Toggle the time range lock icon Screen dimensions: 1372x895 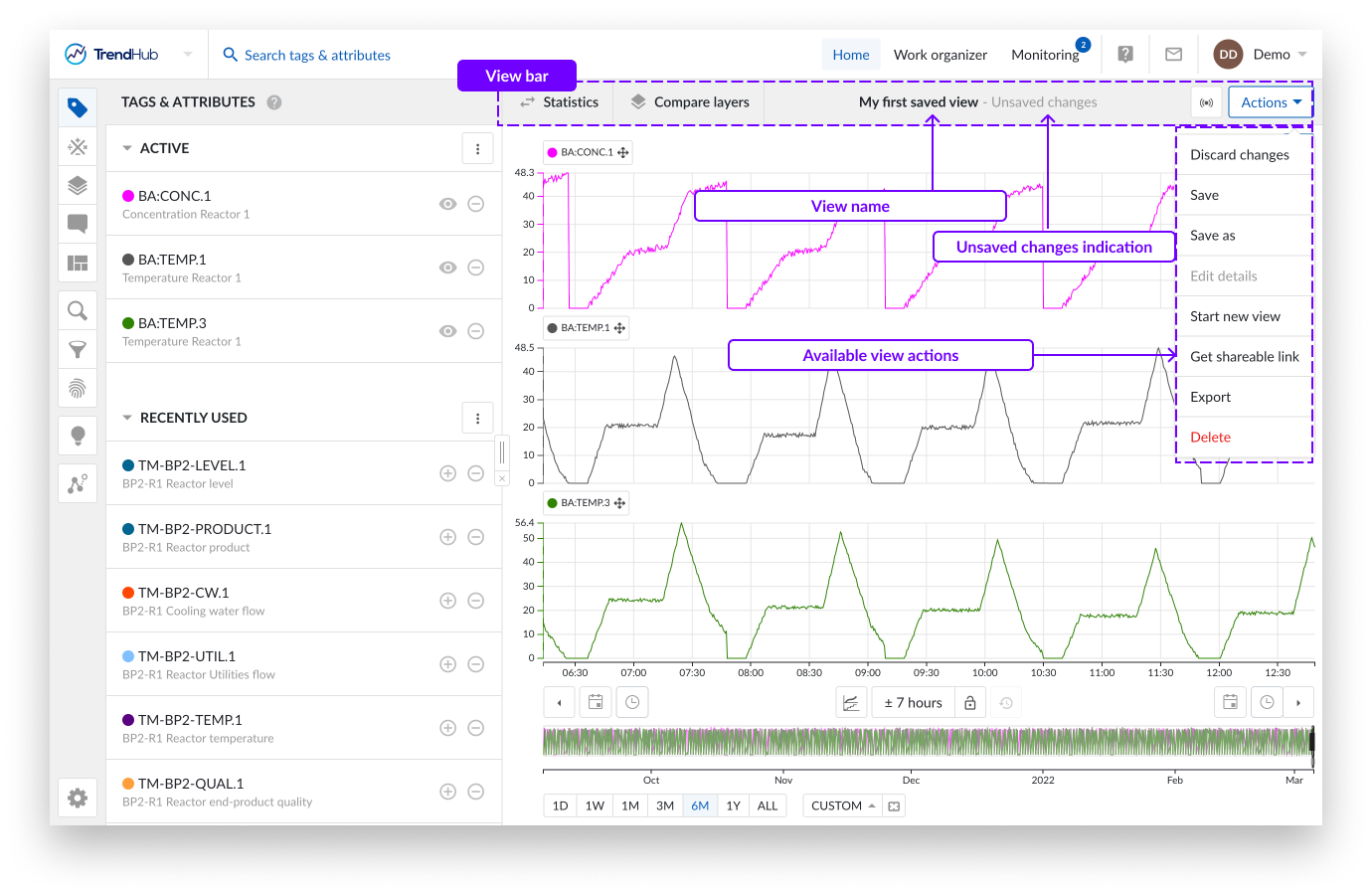coord(970,703)
